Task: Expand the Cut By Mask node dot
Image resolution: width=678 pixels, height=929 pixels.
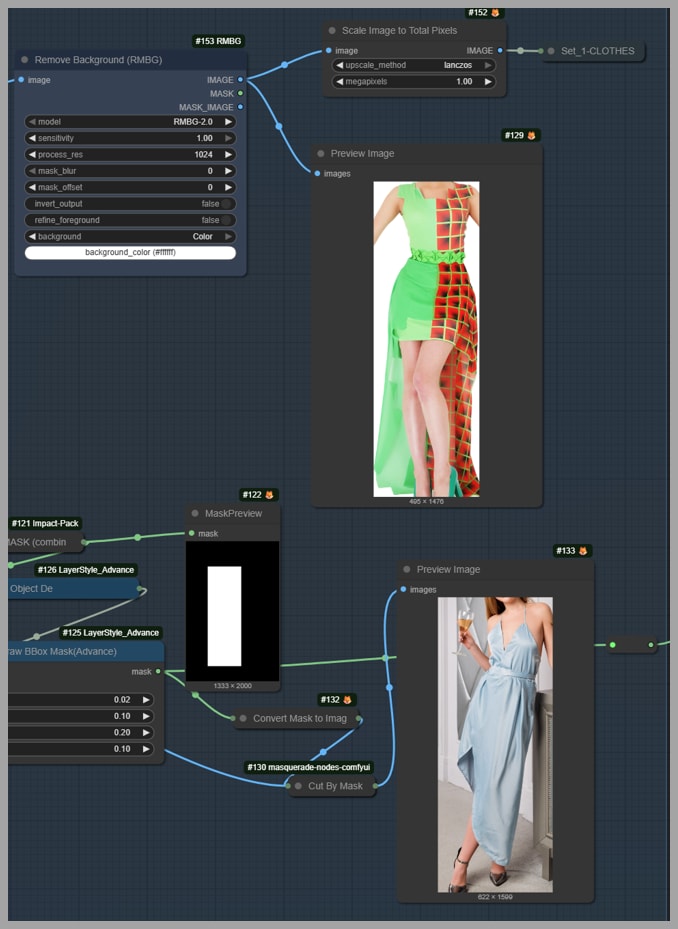Action: [x=298, y=786]
